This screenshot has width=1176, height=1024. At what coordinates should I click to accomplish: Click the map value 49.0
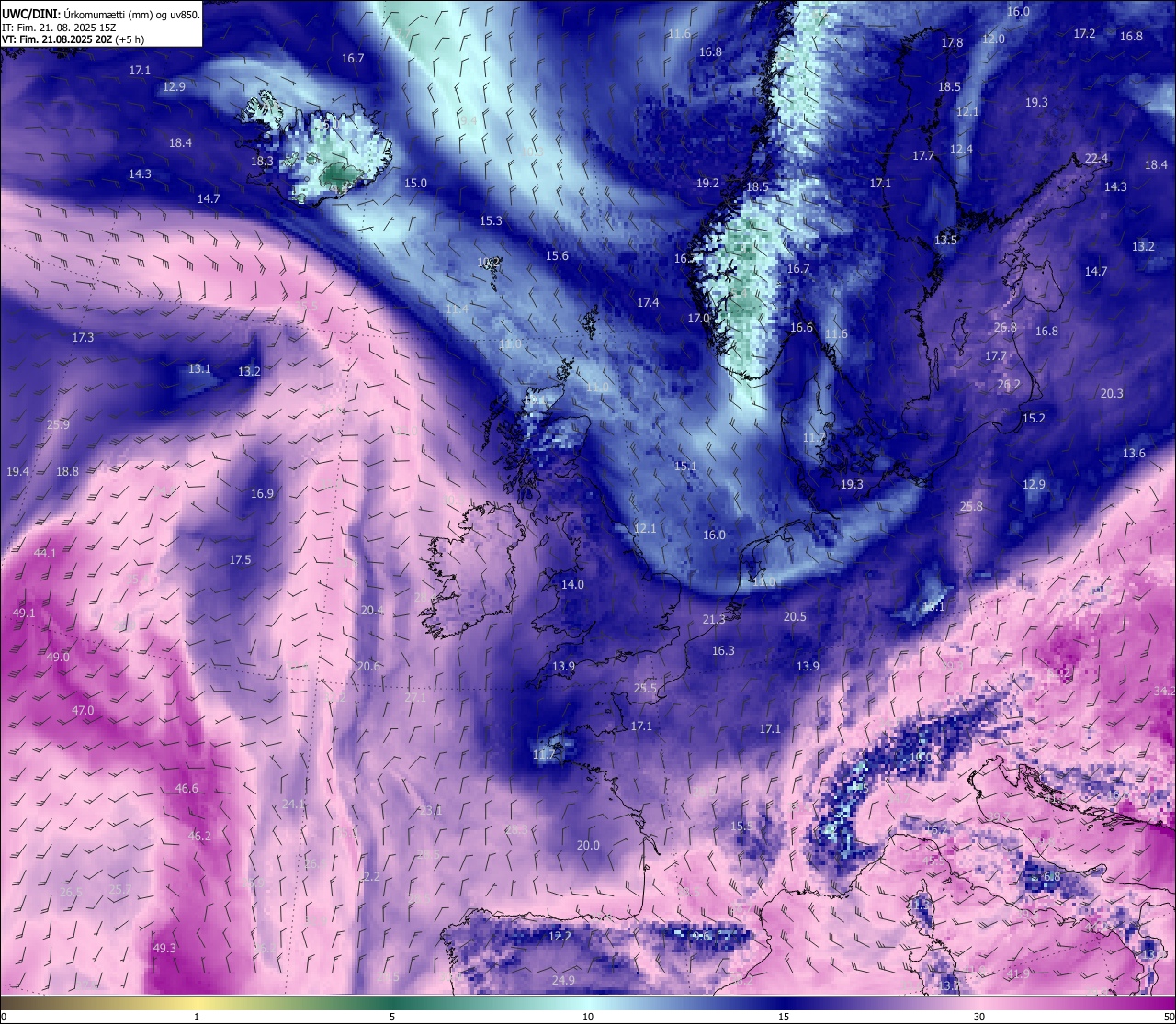[58, 657]
